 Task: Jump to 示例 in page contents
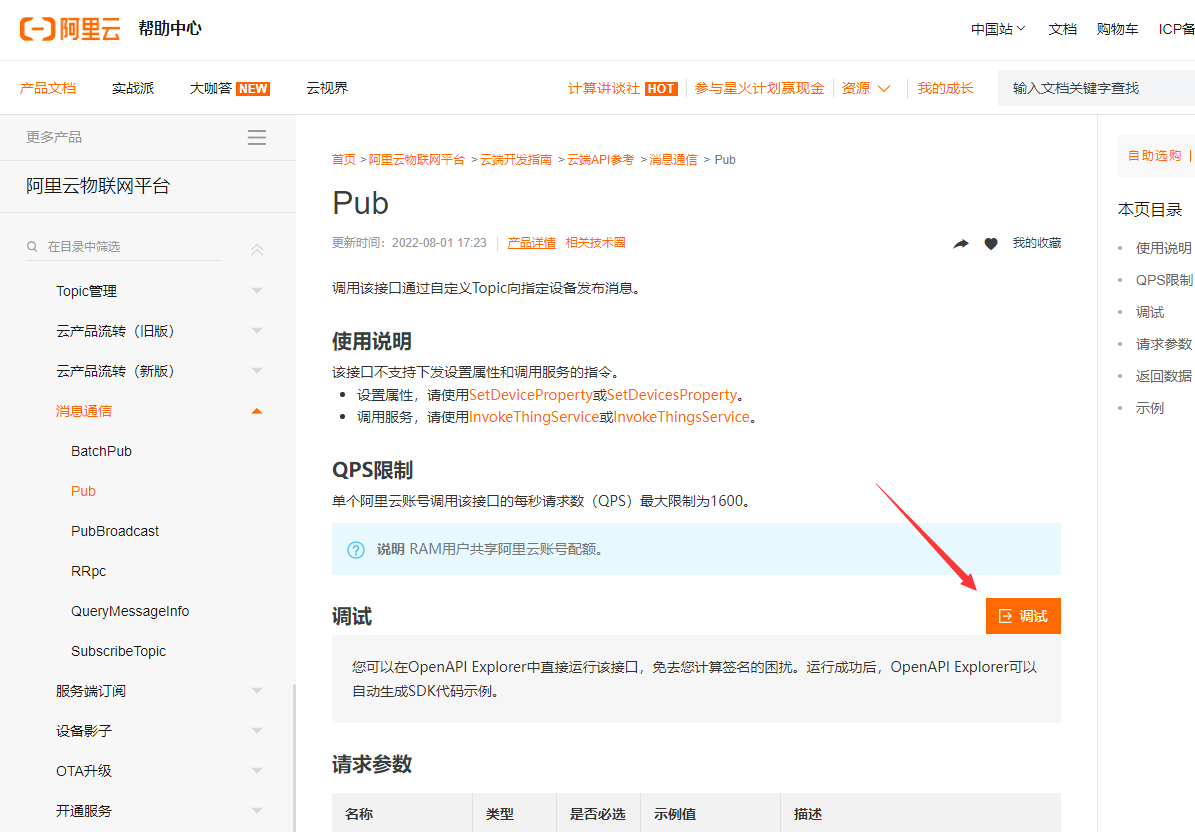coord(1150,408)
